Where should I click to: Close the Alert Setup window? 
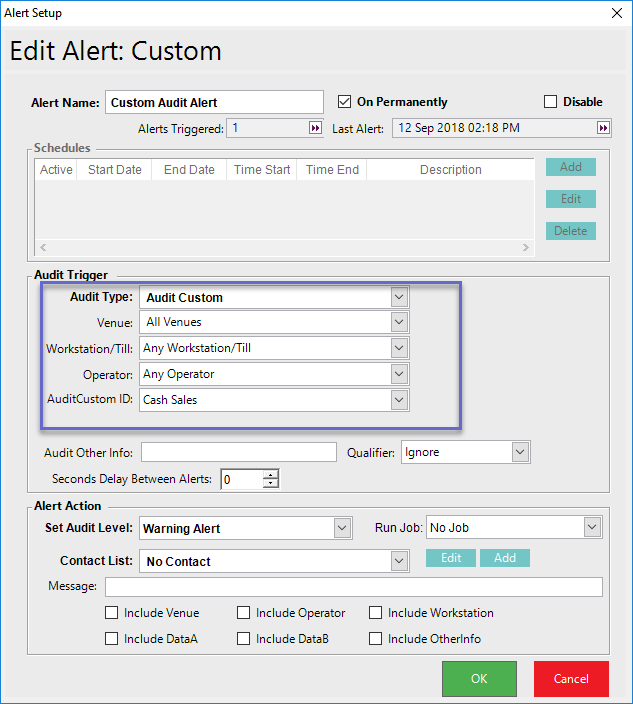[x=617, y=13]
